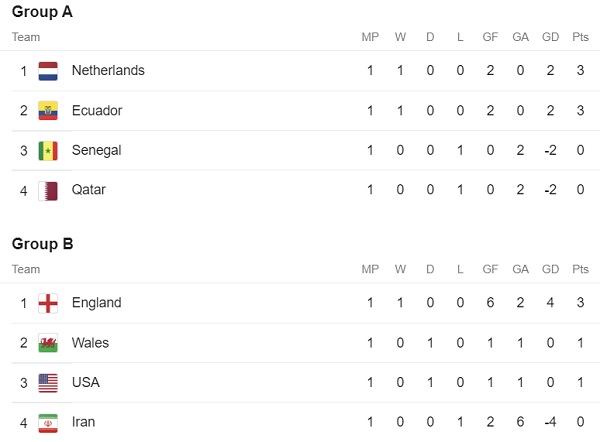Open the England team link
This screenshot has height=442, width=600.
pos(96,303)
